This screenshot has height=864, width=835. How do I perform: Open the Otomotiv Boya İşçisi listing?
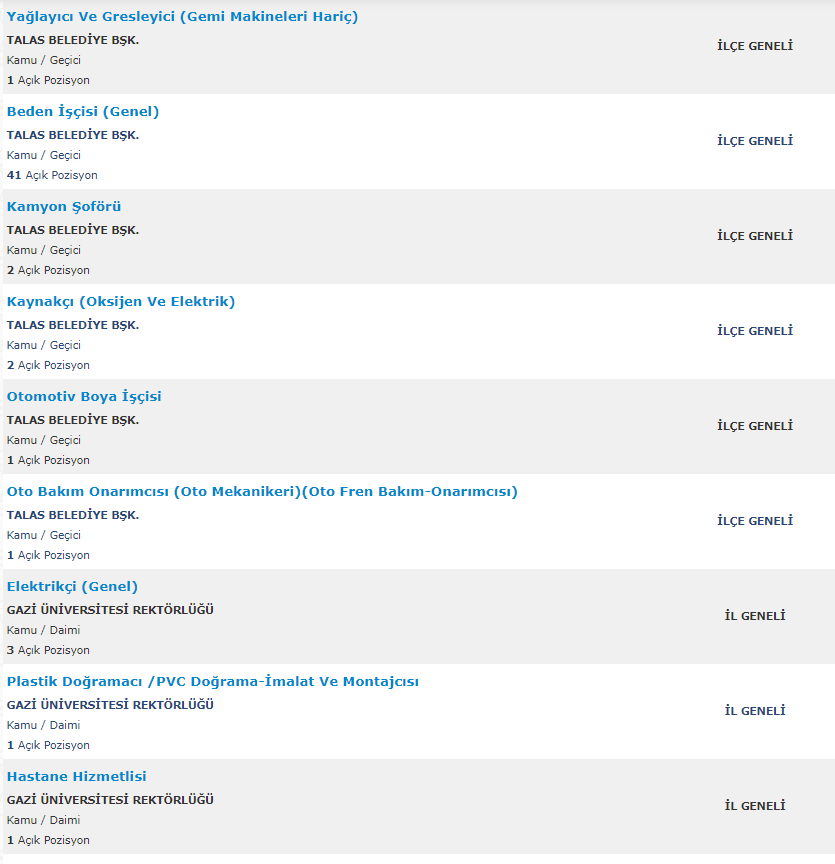tap(84, 397)
